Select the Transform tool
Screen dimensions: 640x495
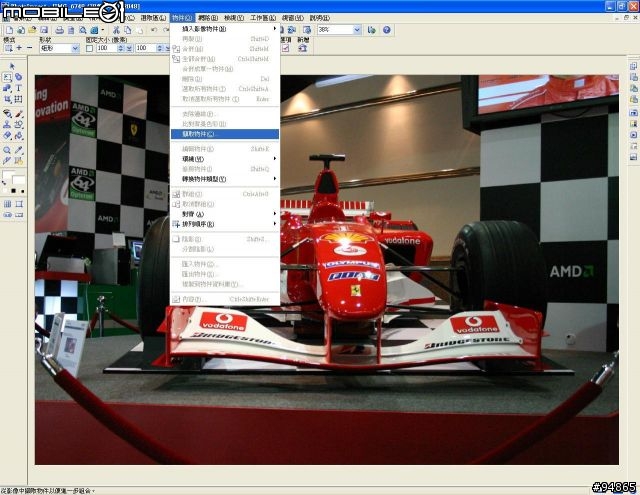(x=19, y=99)
